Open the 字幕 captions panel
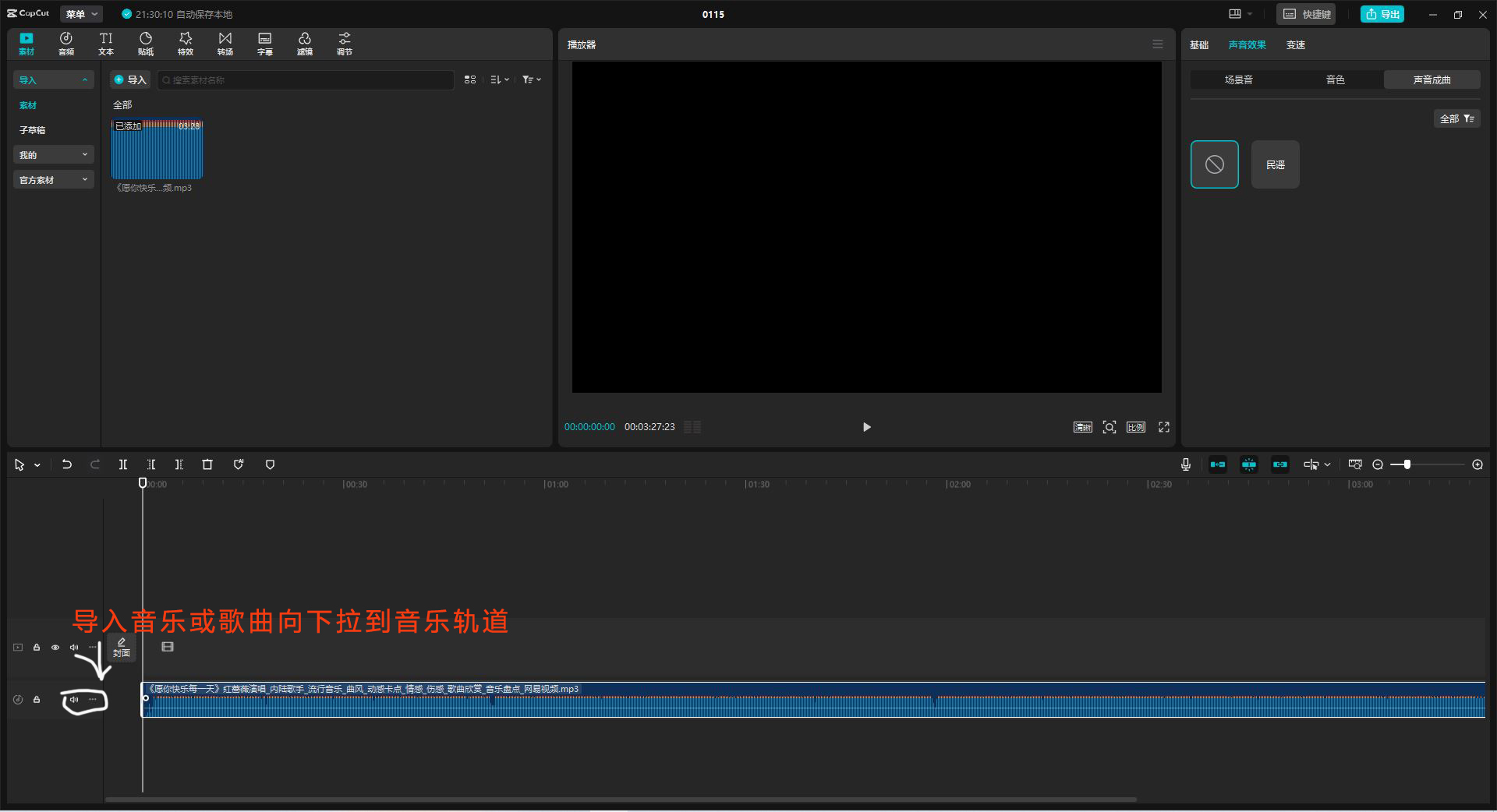1497x812 pixels. point(265,44)
